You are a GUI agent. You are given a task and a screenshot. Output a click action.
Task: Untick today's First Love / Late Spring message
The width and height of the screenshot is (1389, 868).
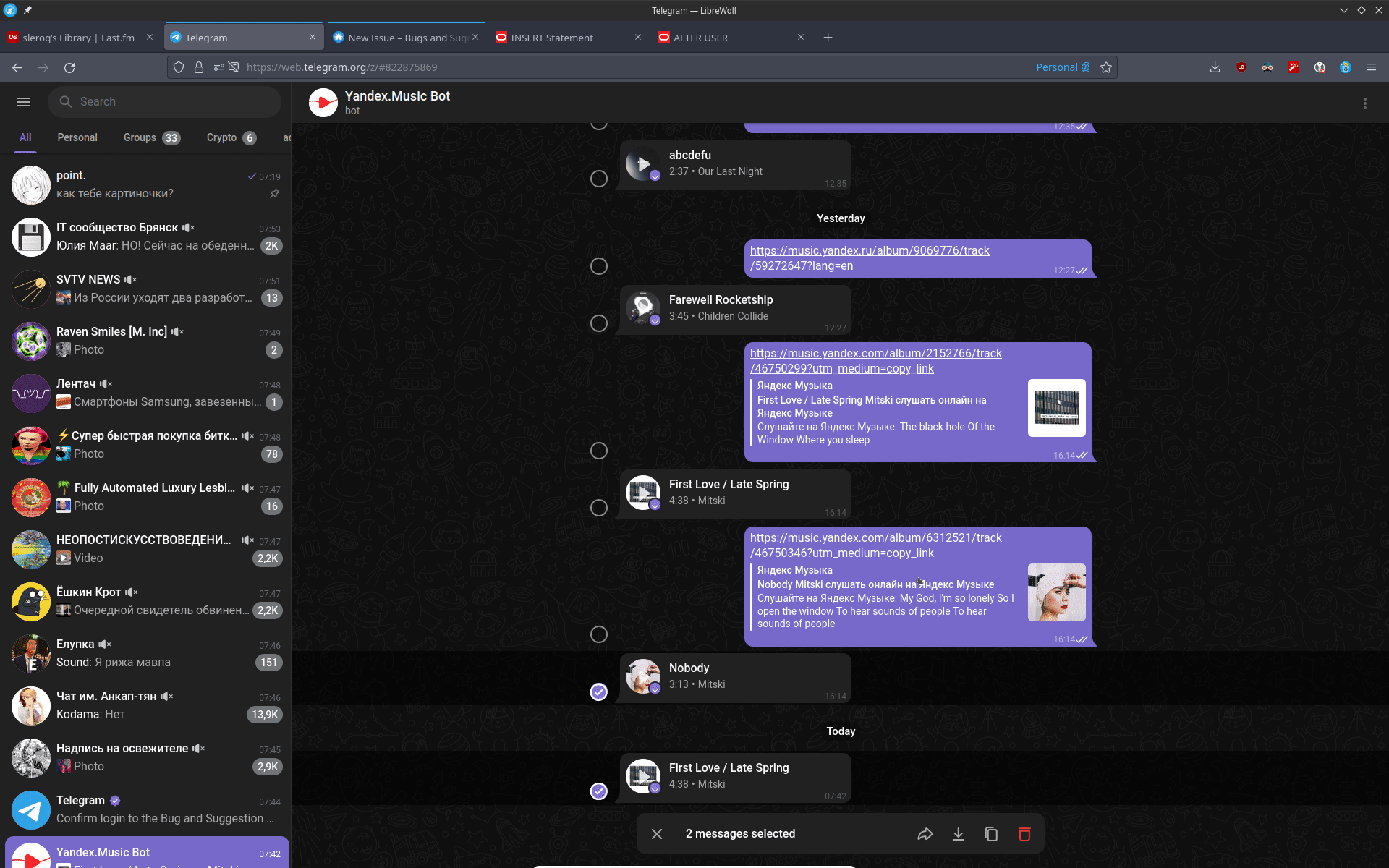598,791
